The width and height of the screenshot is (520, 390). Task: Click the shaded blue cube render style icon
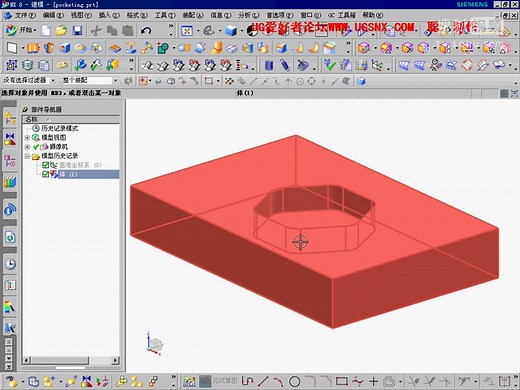231,31
